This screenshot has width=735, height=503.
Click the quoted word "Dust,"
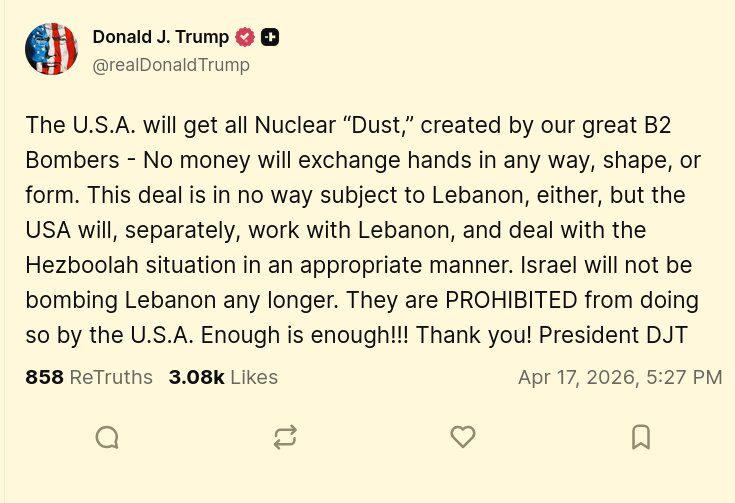point(365,125)
